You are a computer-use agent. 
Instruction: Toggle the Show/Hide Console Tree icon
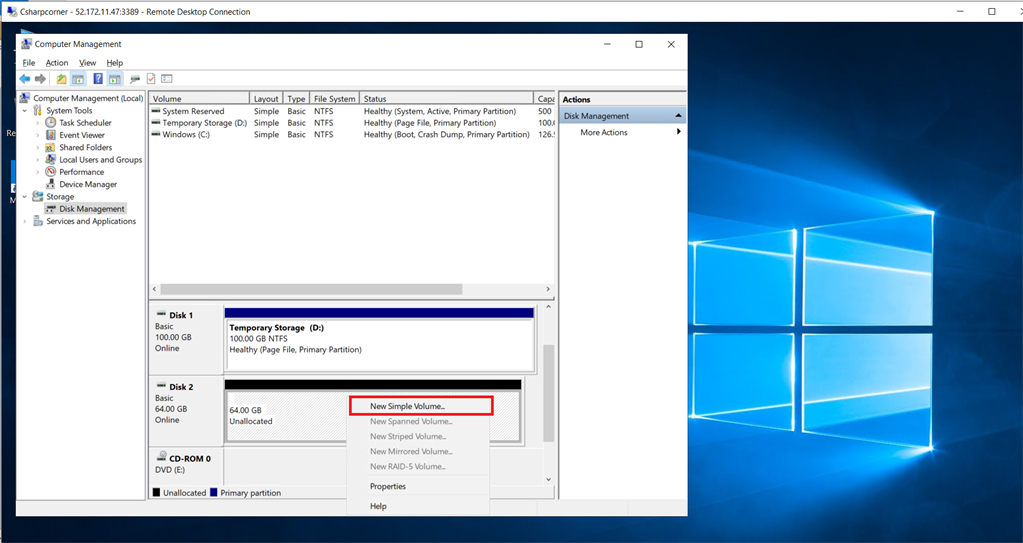[78, 79]
